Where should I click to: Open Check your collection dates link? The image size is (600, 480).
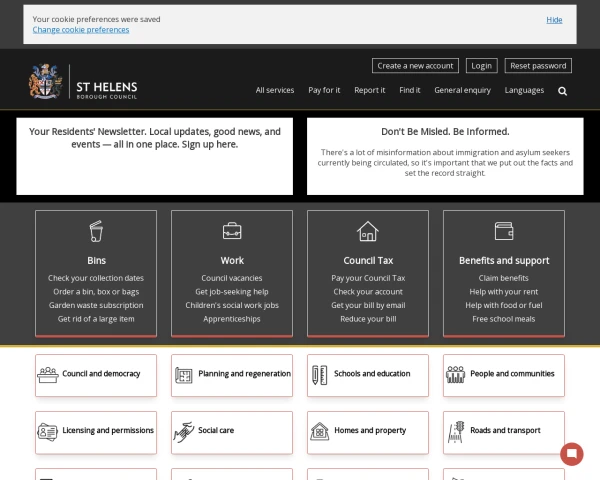(x=96, y=278)
